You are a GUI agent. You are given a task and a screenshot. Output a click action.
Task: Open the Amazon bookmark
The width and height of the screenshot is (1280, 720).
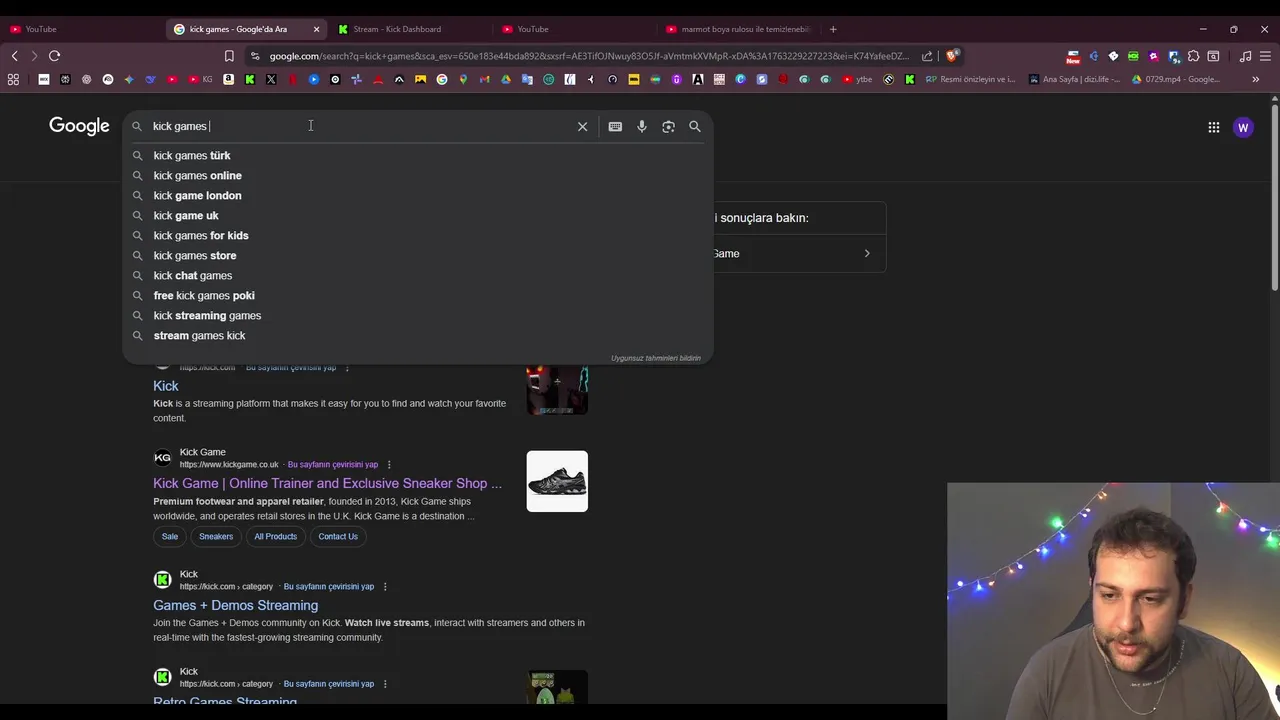[x=228, y=79]
